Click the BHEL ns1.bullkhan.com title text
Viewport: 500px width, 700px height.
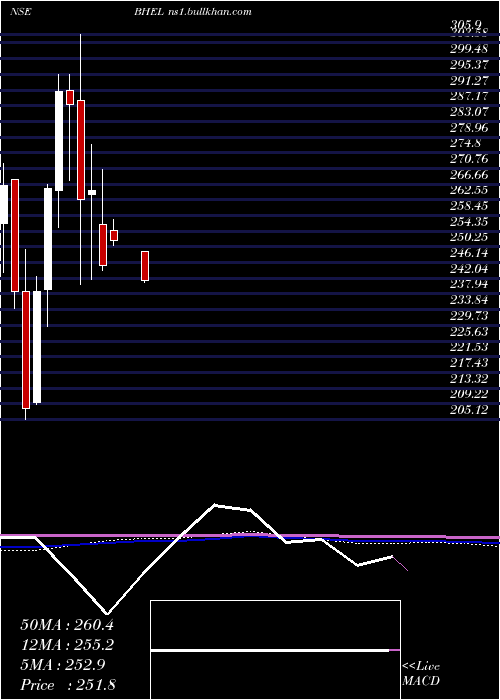coord(193,12)
